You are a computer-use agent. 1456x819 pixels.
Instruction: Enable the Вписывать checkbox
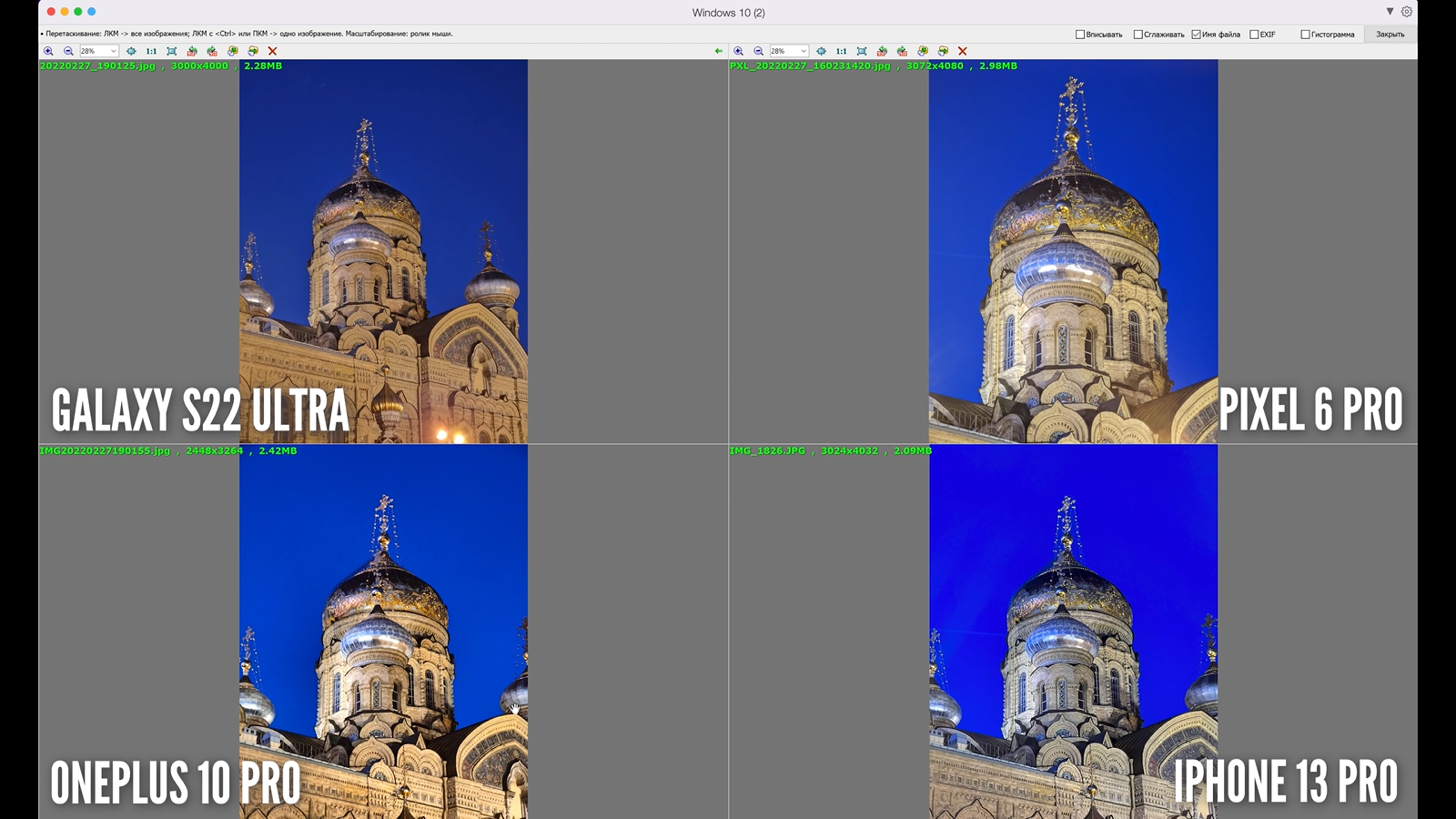[1080, 35]
